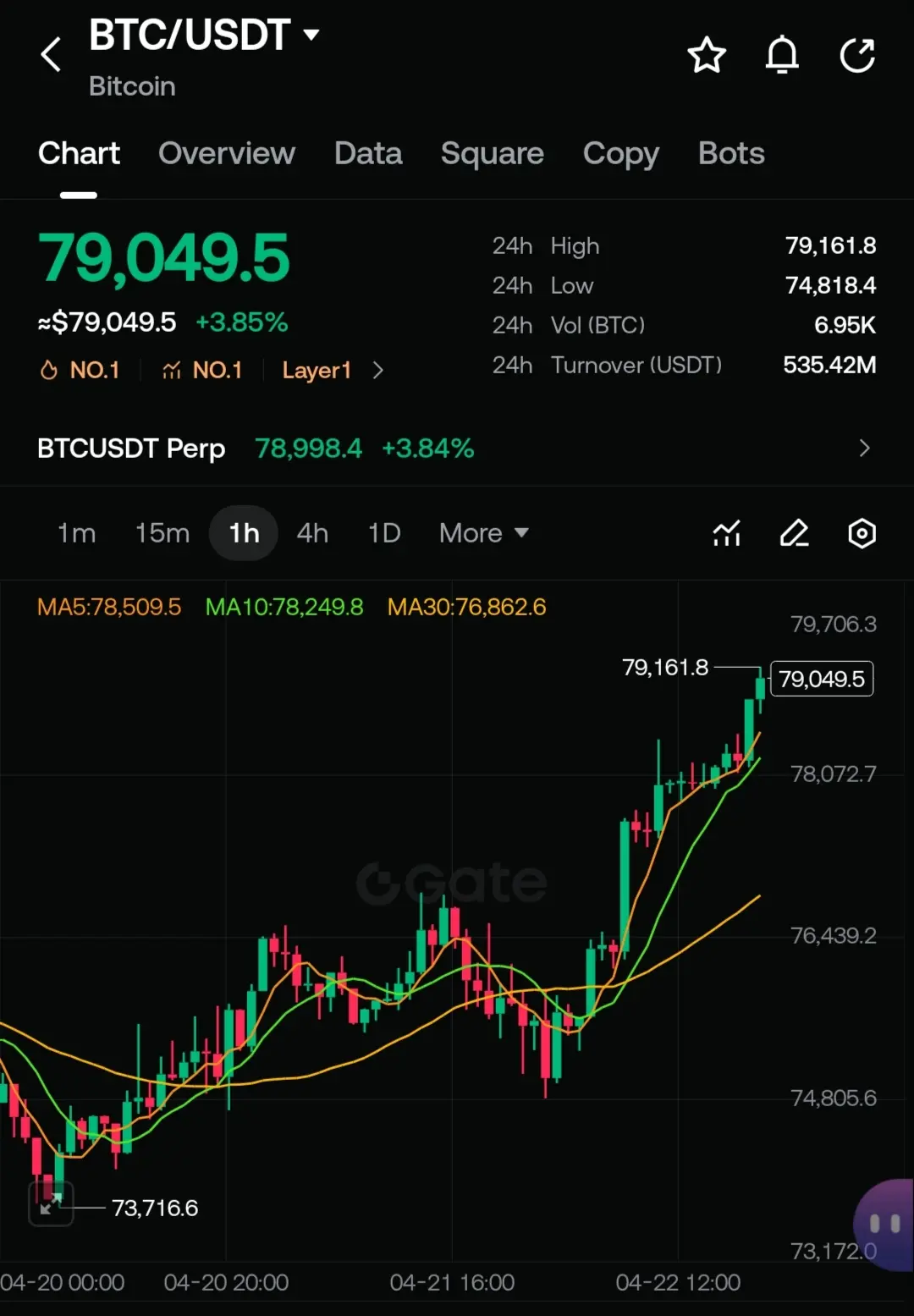Tap the 24h High value 79,161.8

point(831,245)
